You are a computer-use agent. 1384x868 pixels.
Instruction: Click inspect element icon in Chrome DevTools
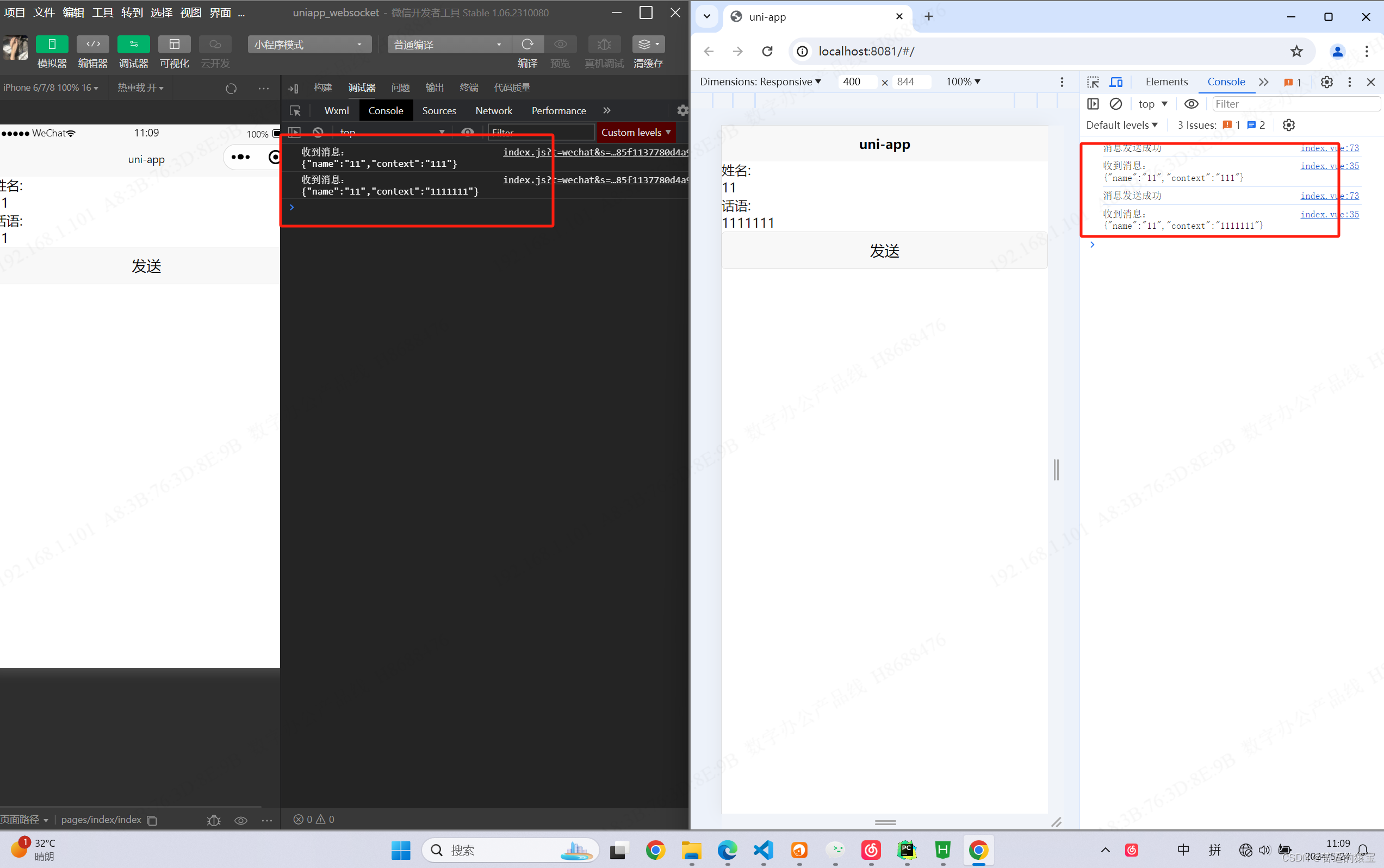(x=1093, y=82)
